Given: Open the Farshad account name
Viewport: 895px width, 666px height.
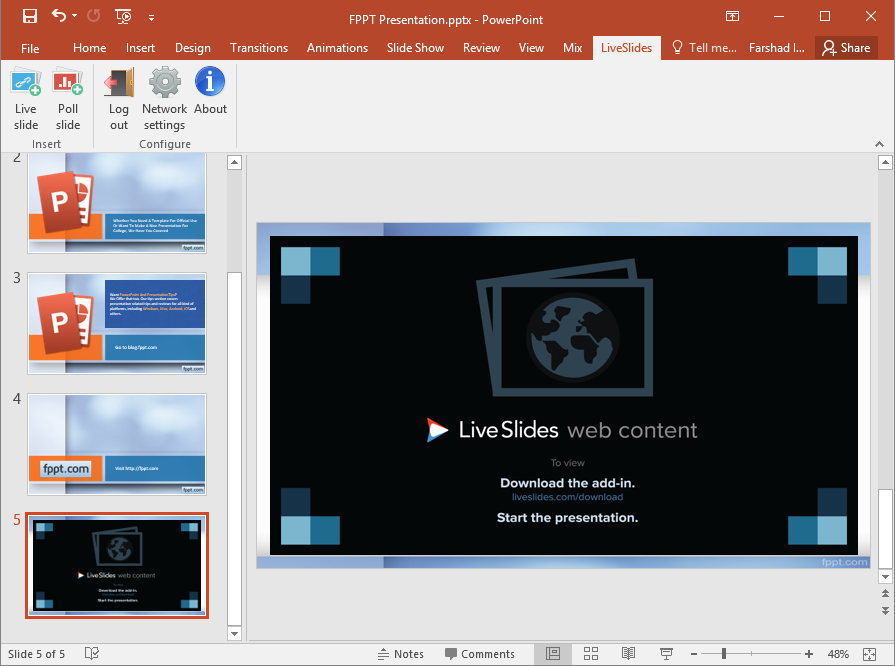Looking at the screenshot, I should pyautogui.click(x=777, y=48).
